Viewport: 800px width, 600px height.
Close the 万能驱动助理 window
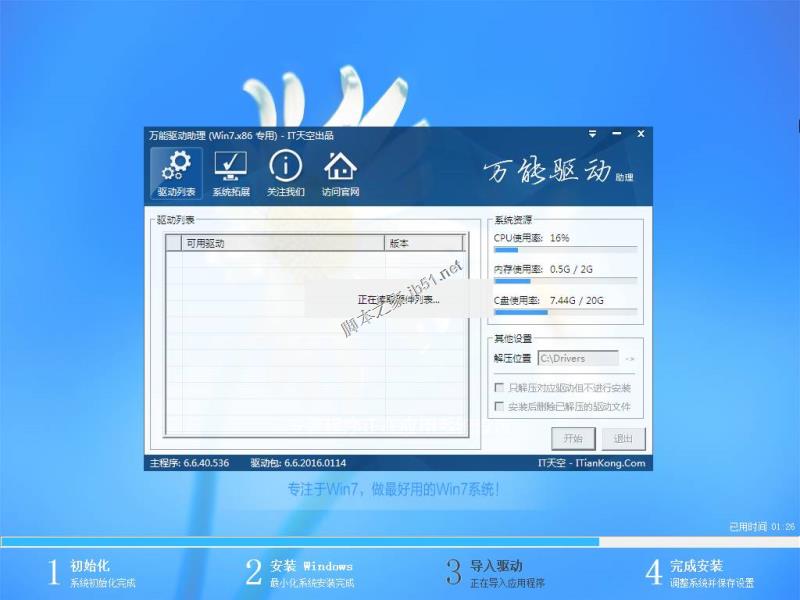point(641,134)
